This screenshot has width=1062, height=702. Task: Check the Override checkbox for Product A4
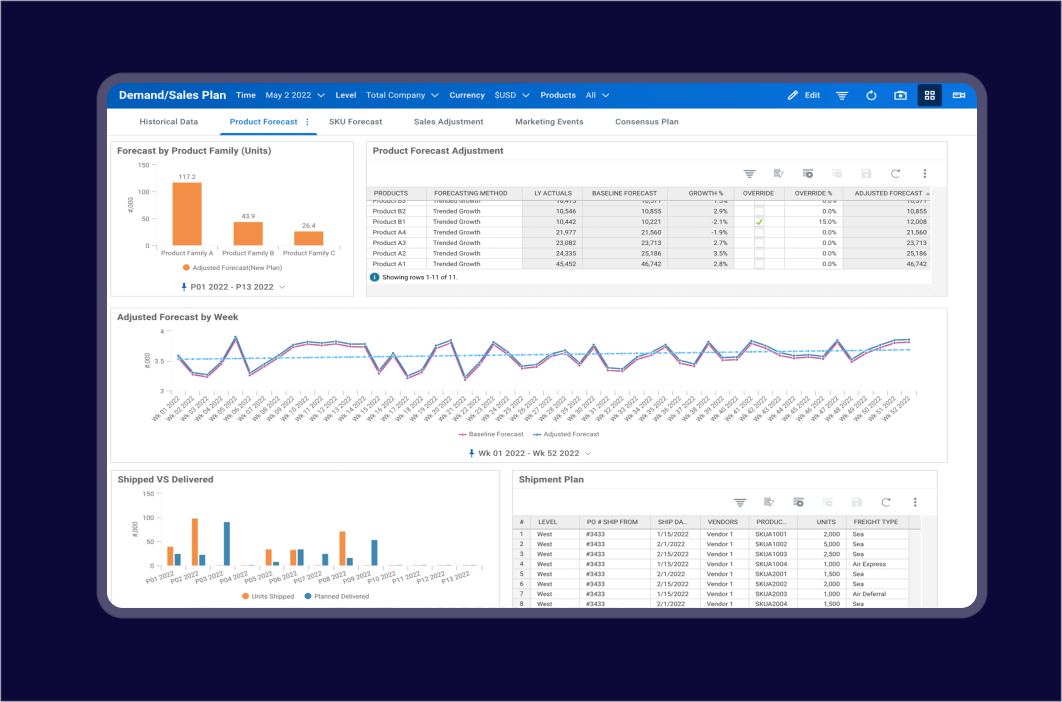pos(759,230)
